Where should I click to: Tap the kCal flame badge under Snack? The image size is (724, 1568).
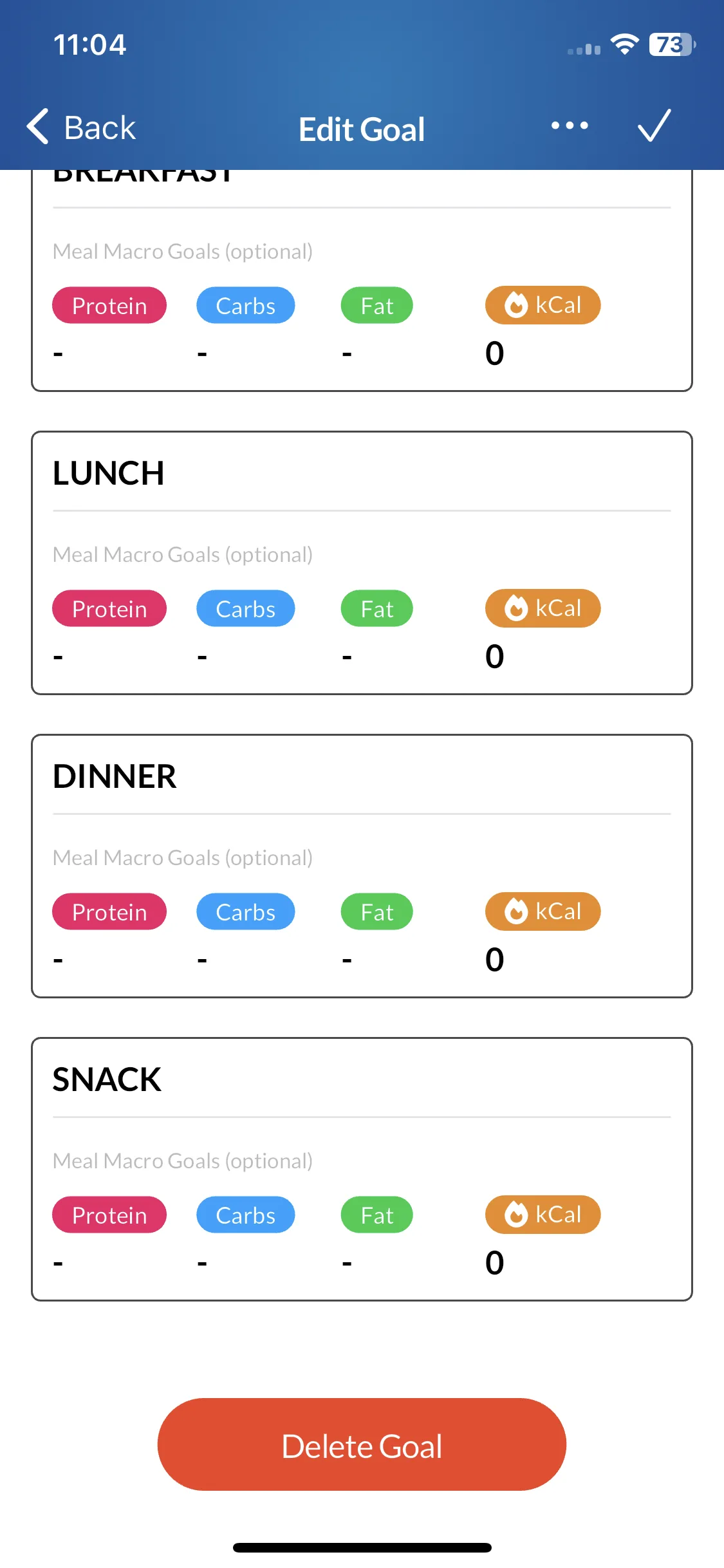(x=543, y=1215)
